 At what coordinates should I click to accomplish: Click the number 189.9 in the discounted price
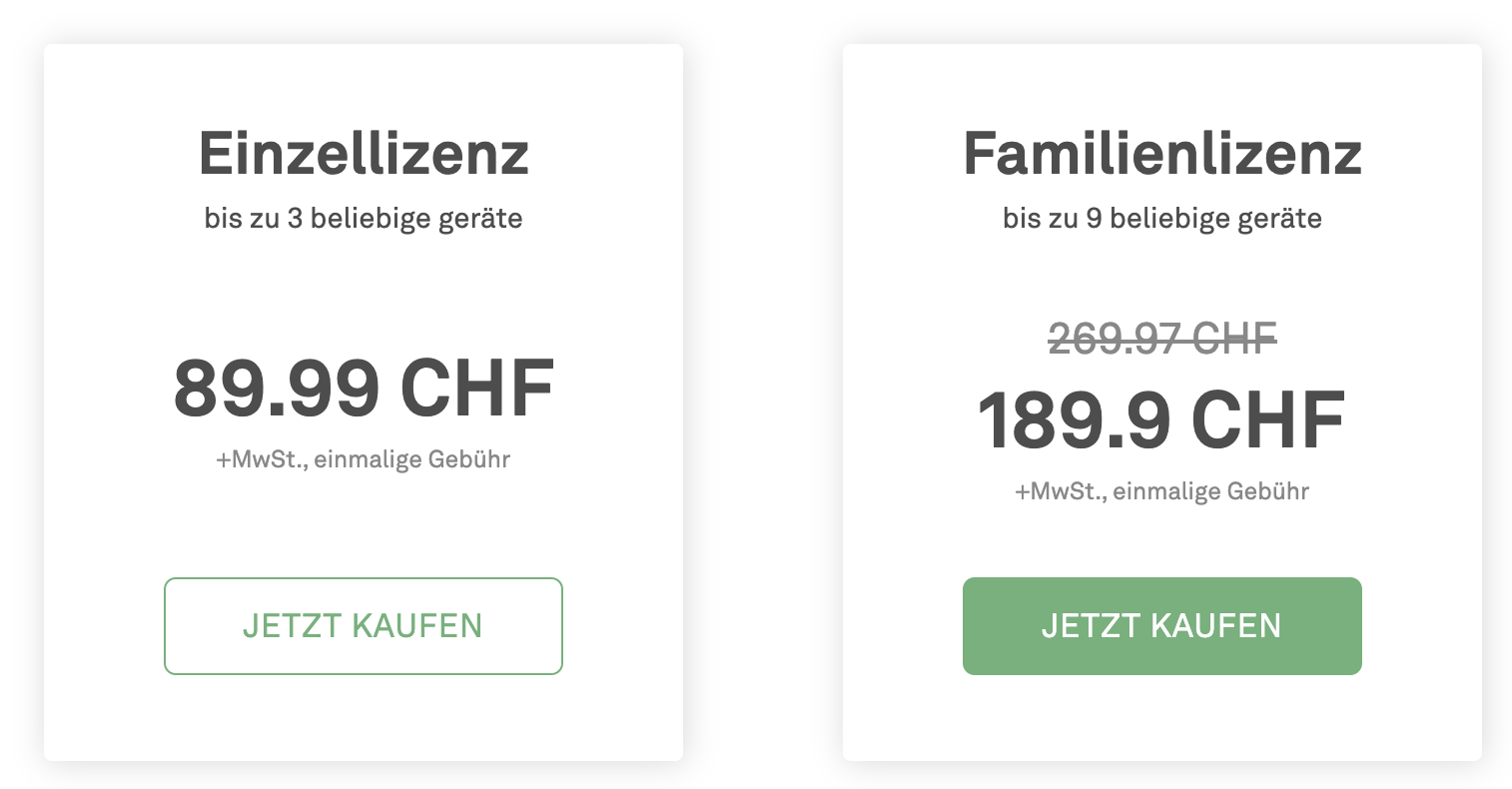pos(1073,420)
